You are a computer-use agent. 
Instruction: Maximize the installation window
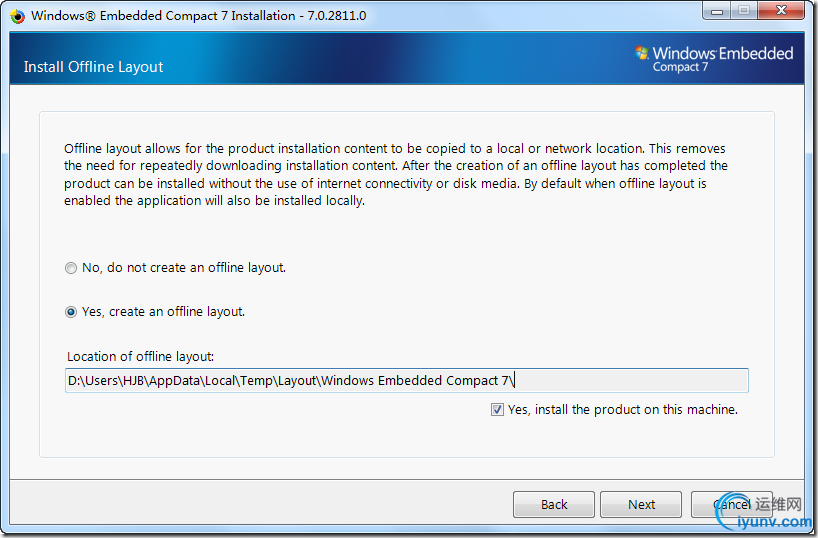click(744, 13)
